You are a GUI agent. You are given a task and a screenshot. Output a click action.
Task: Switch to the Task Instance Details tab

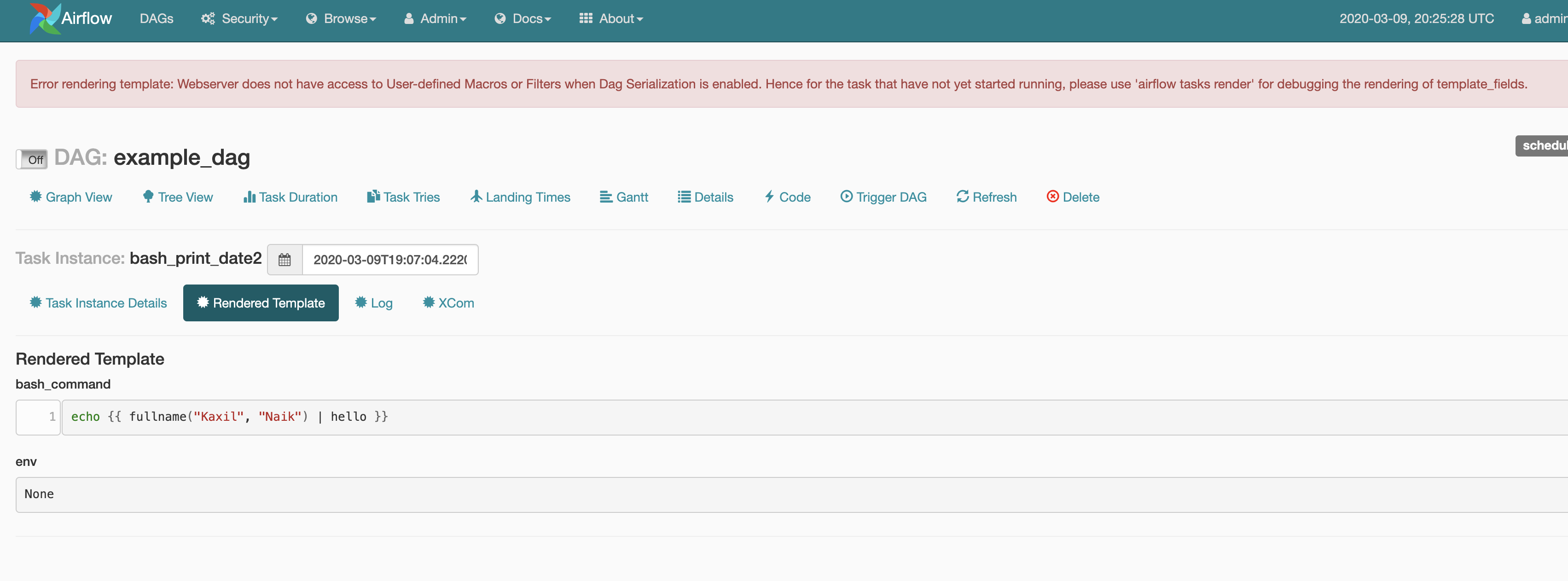98,302
